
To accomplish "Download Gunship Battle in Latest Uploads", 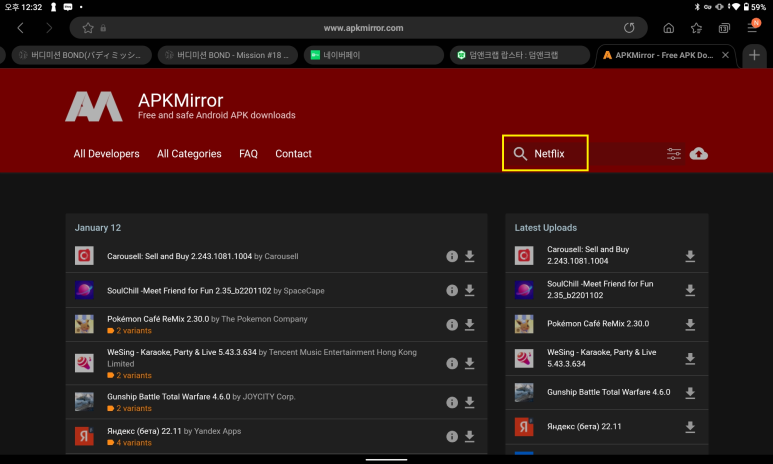I will [690, 393].
